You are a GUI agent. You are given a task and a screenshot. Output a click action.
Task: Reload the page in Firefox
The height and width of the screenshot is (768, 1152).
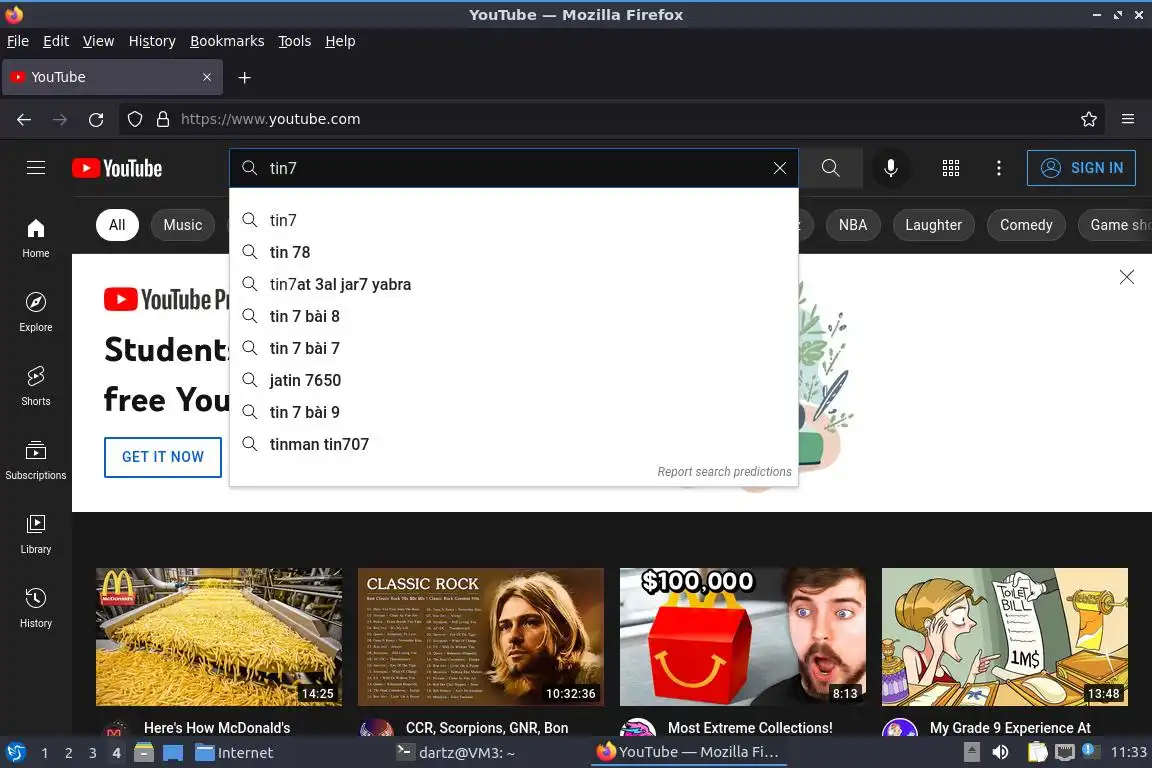coord(96,119)
